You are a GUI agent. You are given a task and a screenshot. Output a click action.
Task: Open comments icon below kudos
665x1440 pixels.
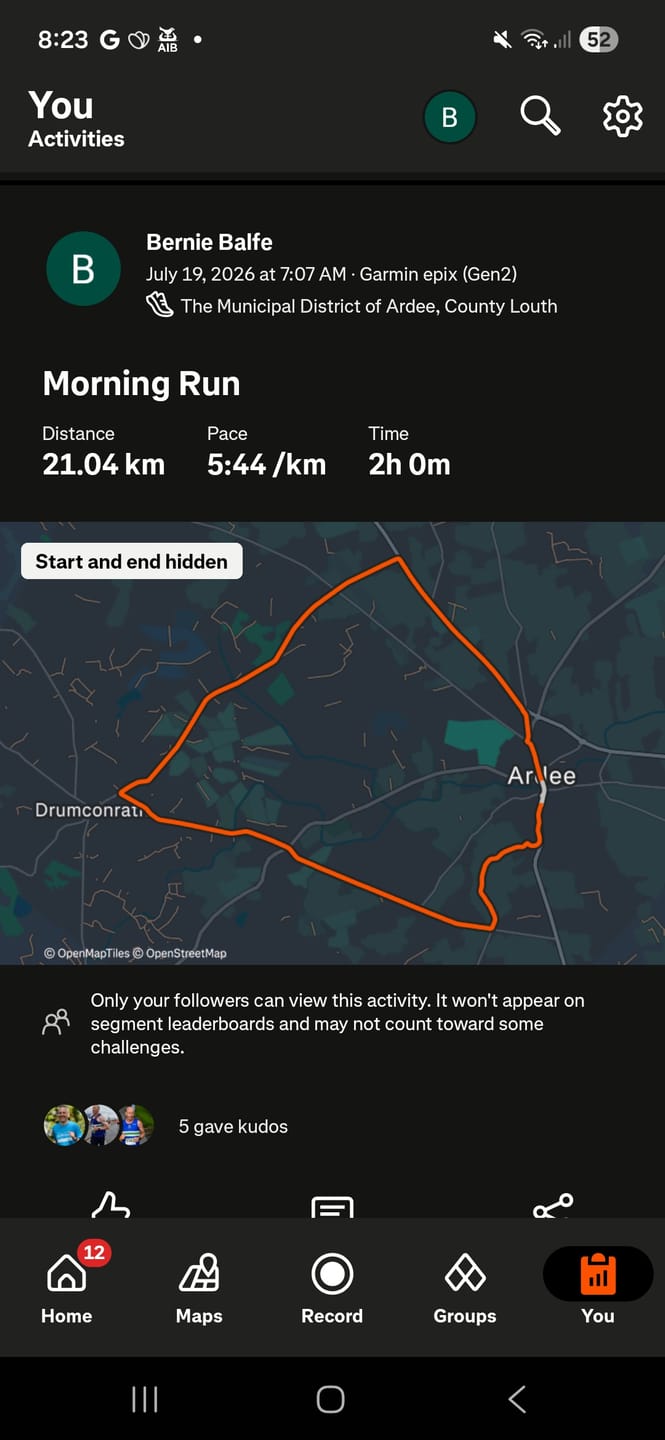332,1206
